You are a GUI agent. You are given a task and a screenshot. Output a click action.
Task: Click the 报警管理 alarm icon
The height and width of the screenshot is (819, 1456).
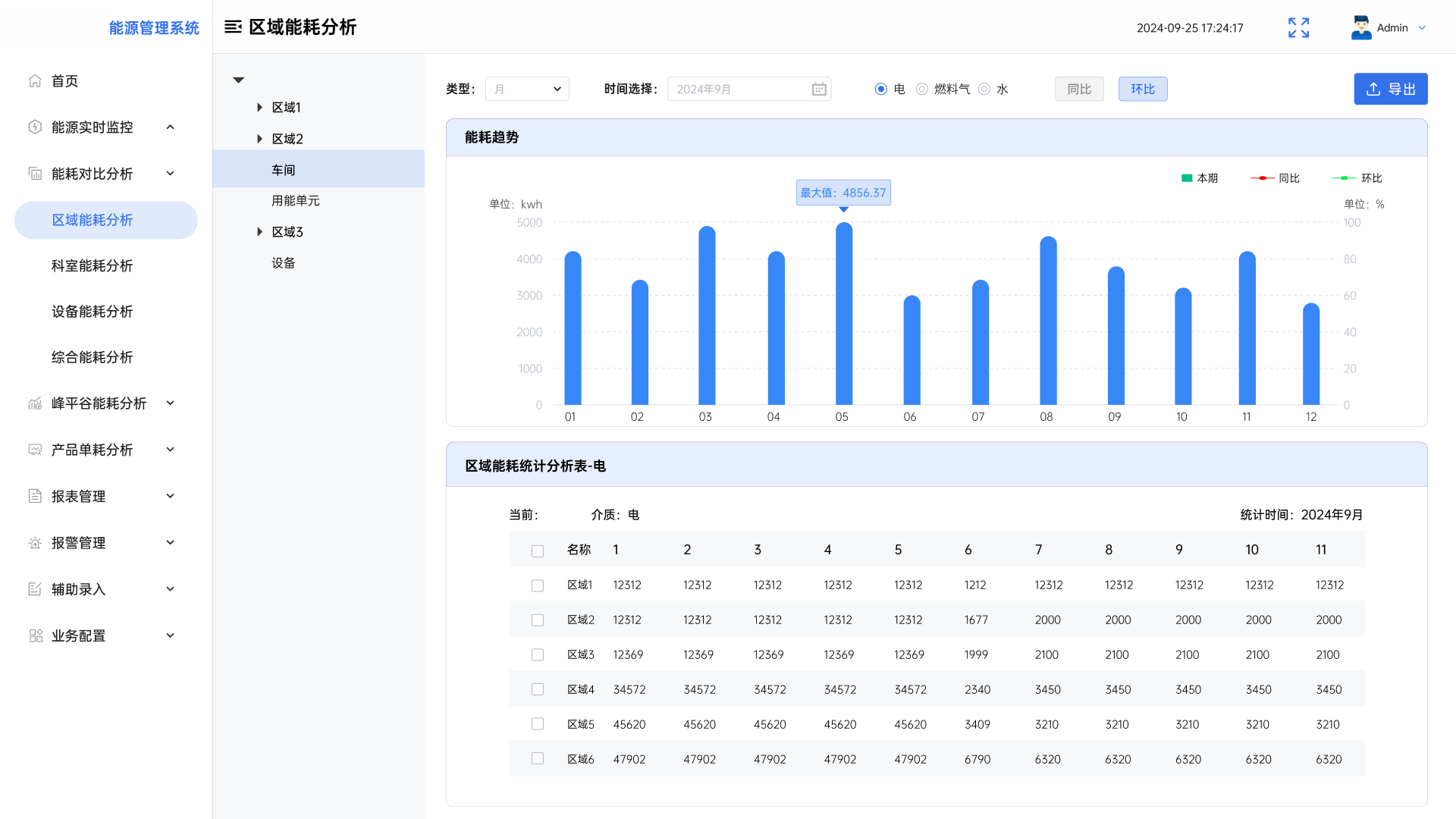click(35, 543)
